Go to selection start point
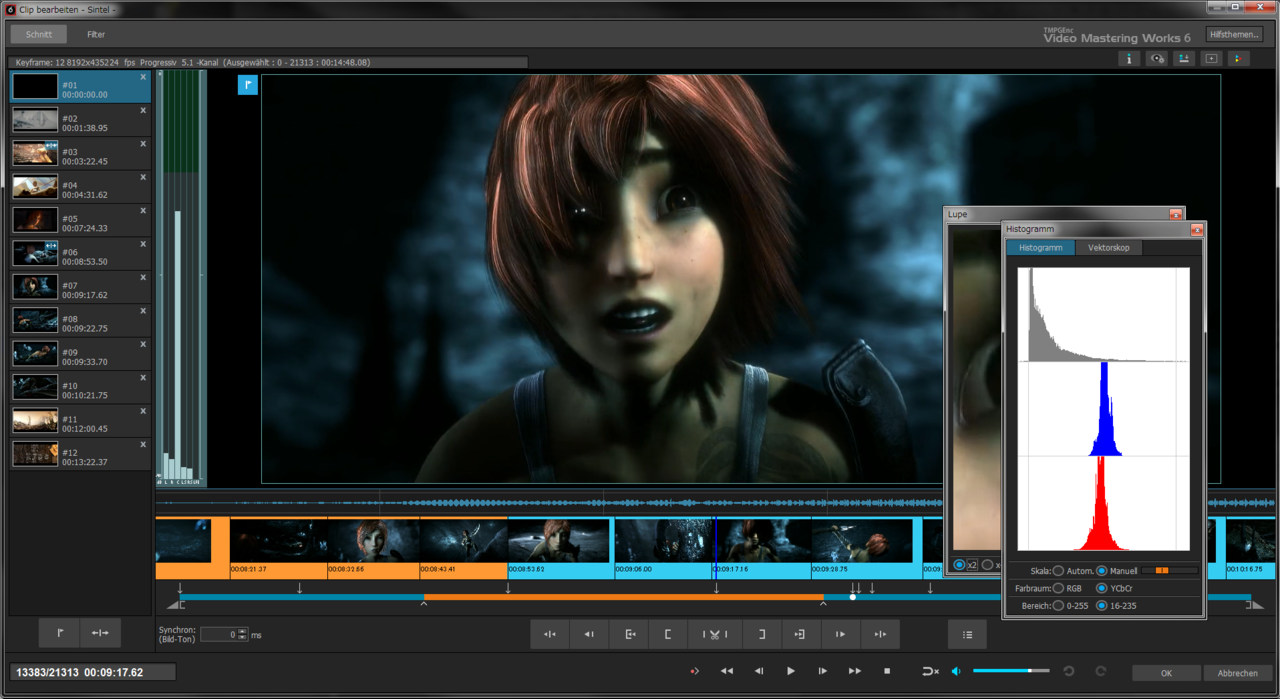 [x=630, y=634]
